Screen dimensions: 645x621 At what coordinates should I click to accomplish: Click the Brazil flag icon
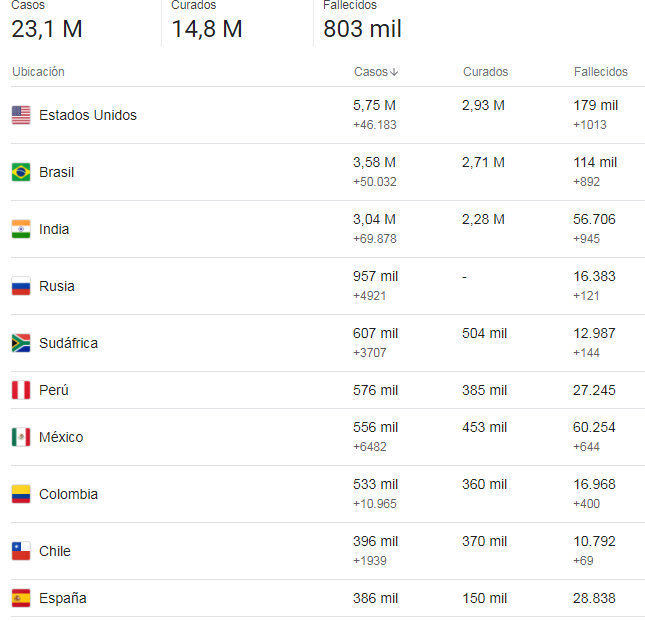coord(21,172)
